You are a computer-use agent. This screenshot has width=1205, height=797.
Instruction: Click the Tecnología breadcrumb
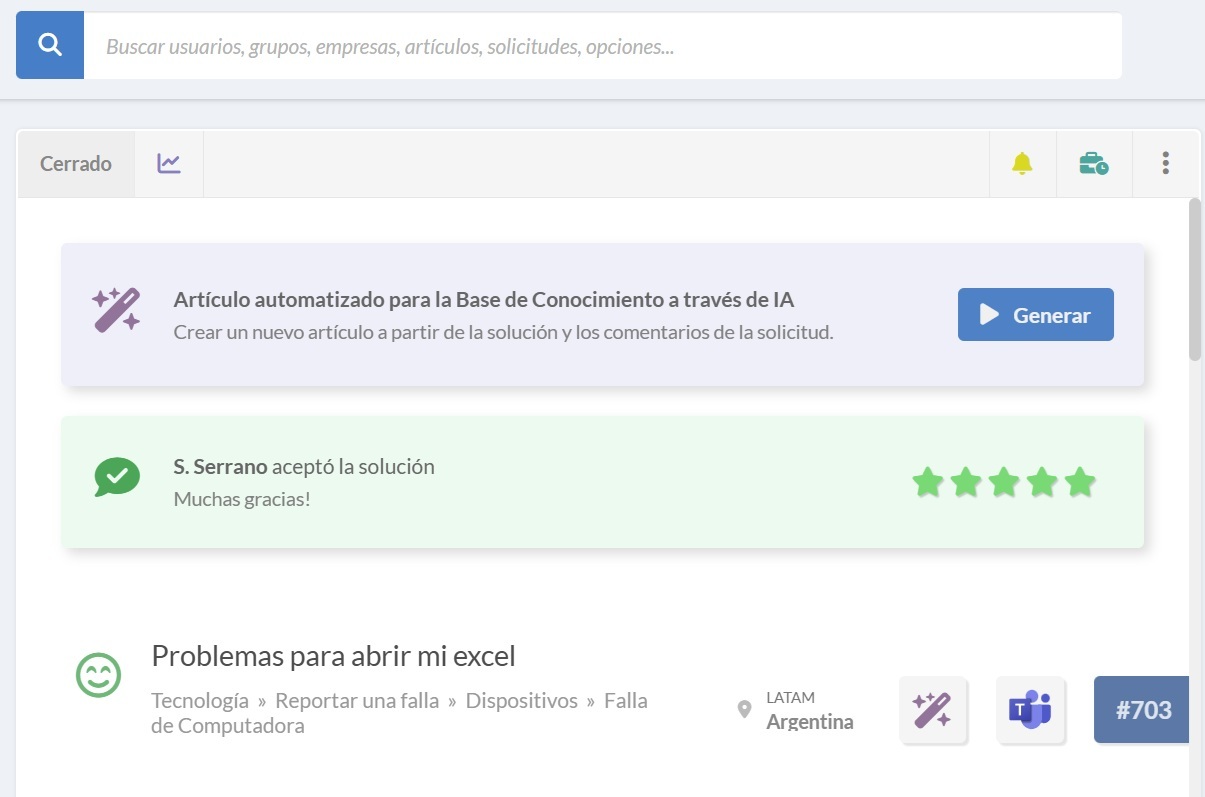point(200,701)
